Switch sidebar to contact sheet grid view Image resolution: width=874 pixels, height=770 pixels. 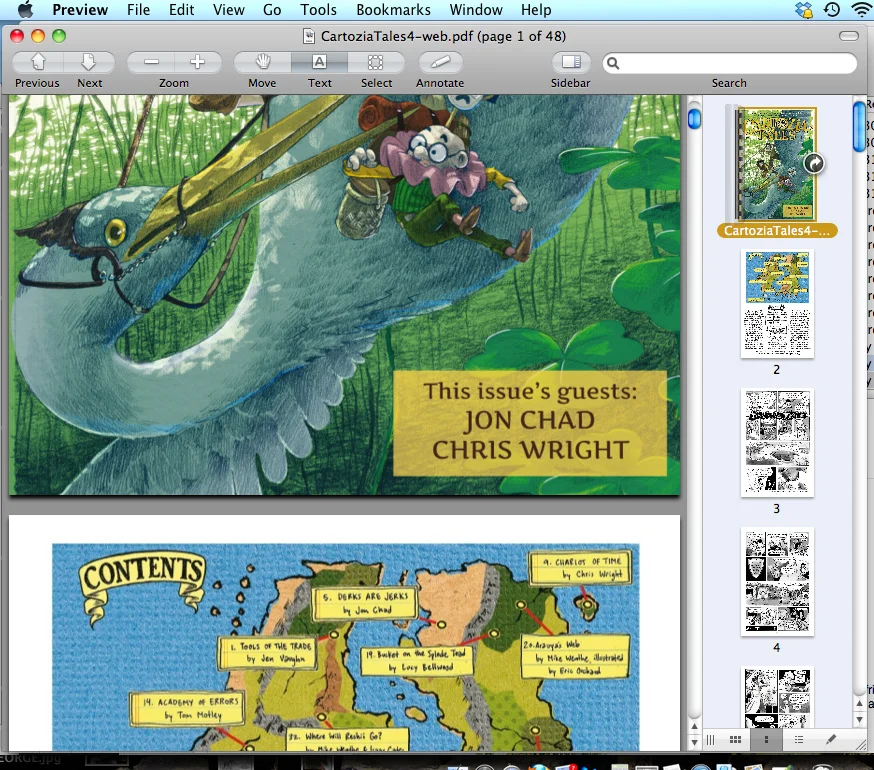tap(735, 739)
